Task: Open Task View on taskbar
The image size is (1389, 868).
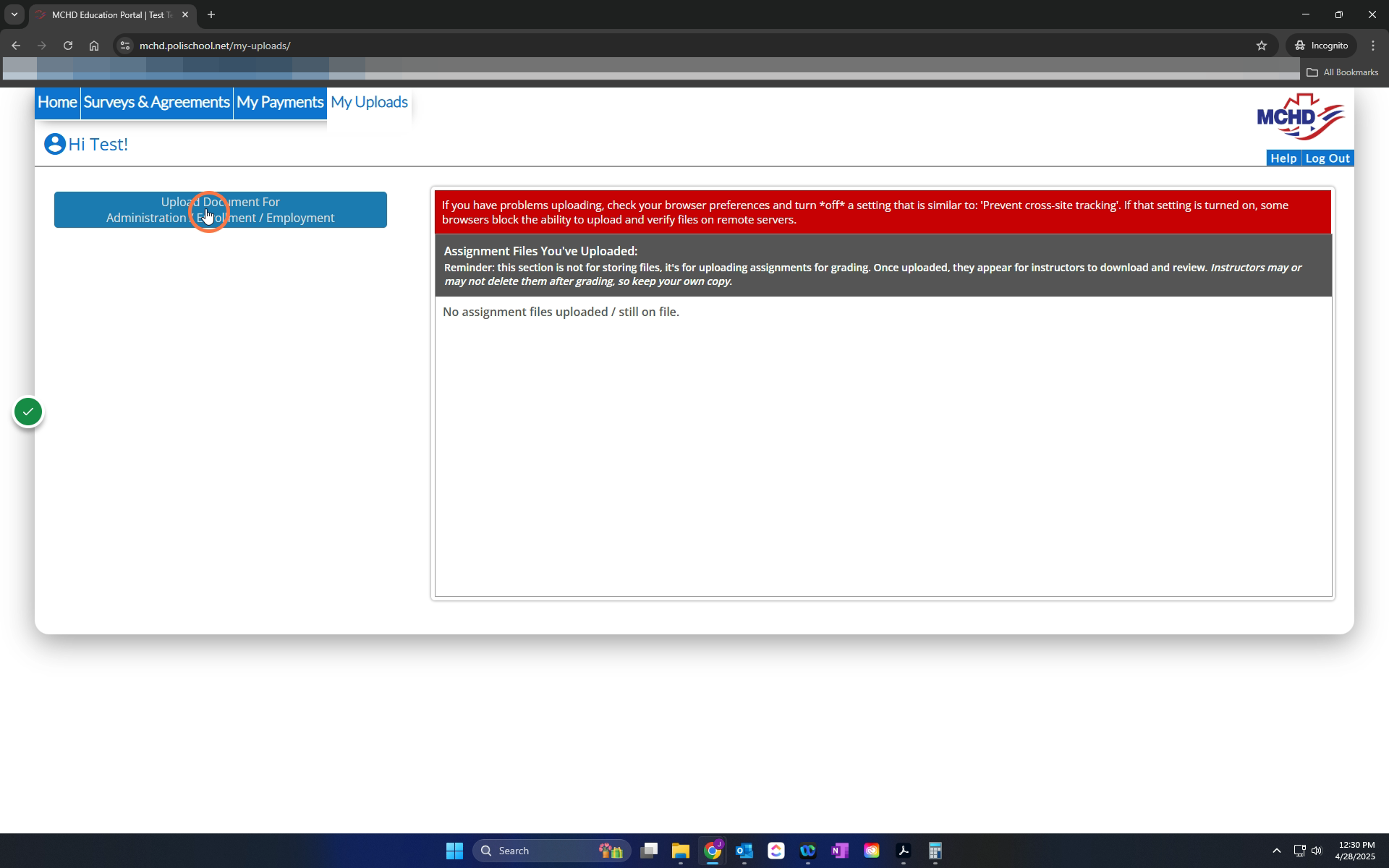Action: 649,851
